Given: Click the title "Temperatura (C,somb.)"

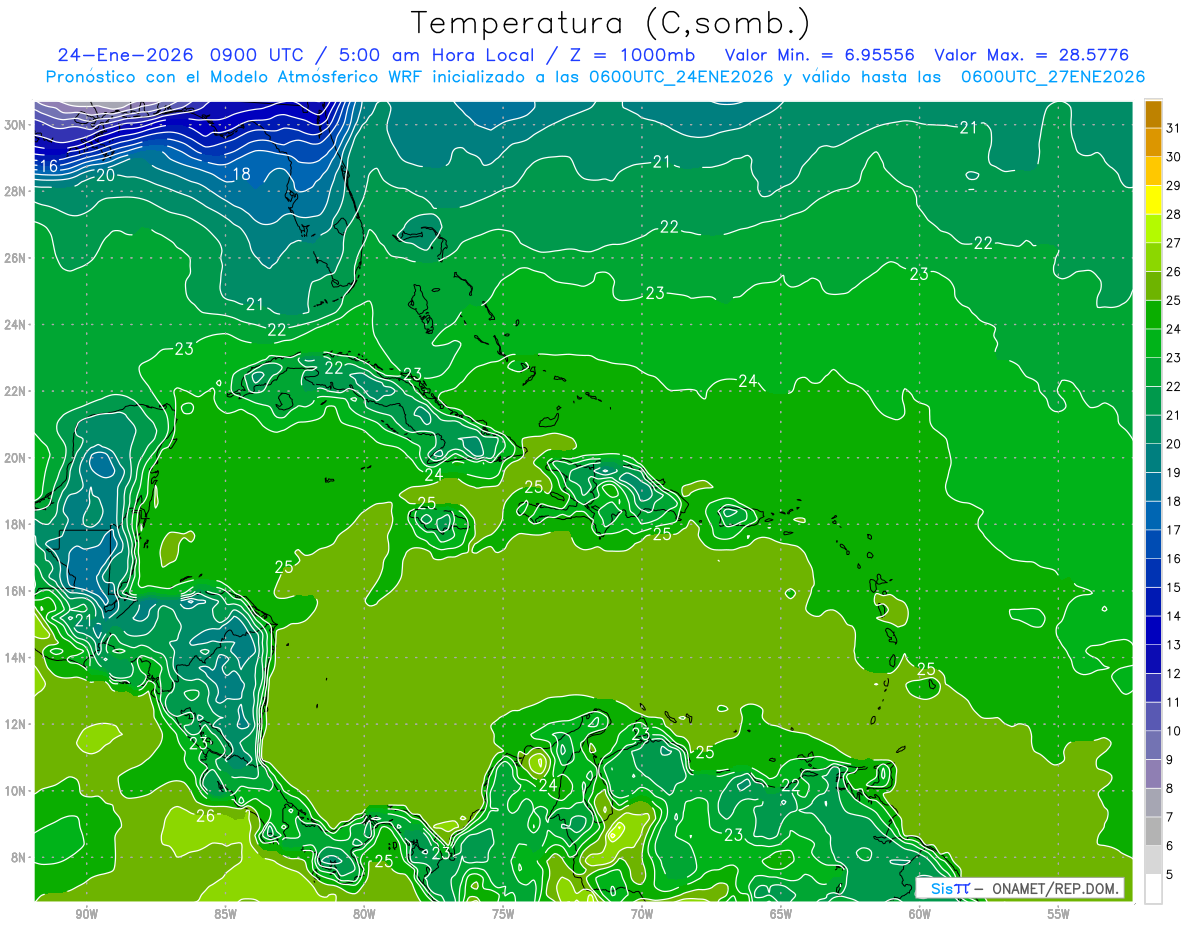Looking at the screenshot, I should tap(611, 23).
